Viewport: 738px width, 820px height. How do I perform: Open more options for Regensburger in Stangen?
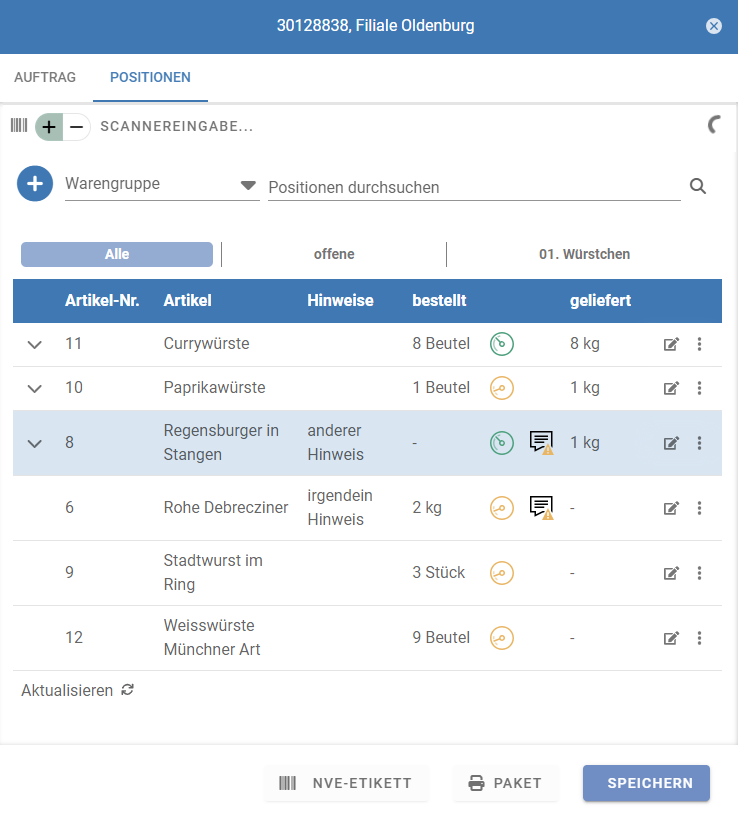[699, 443]
